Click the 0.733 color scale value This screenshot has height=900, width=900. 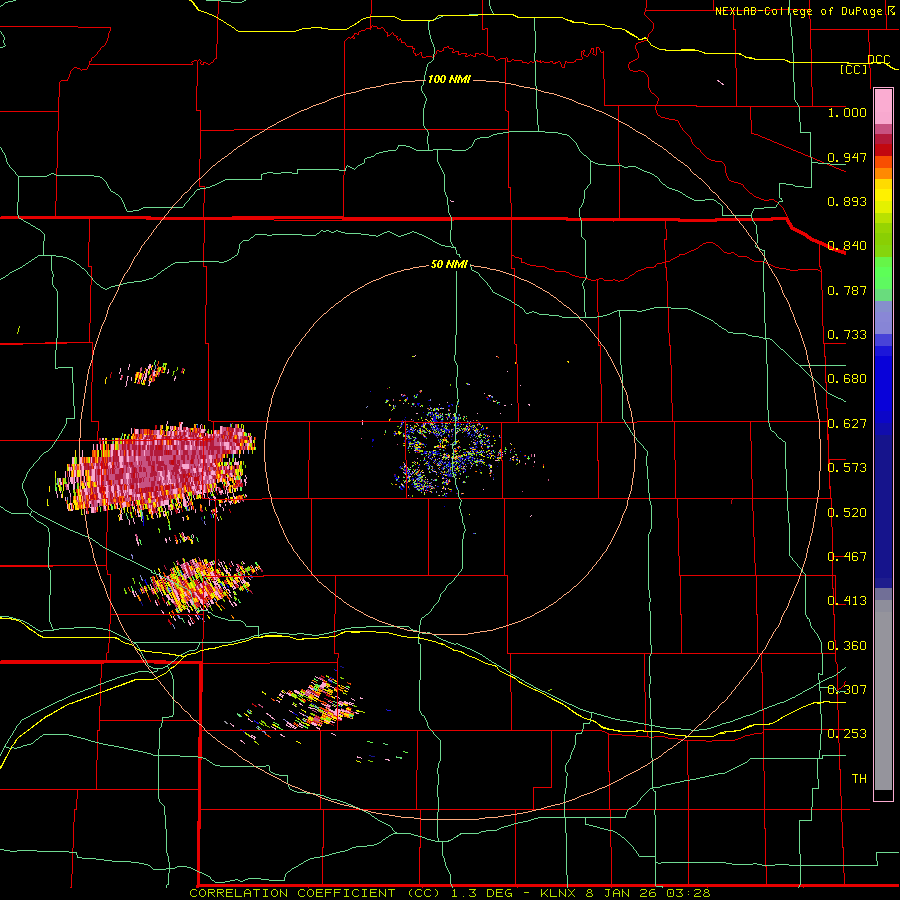tap(847, 335)
